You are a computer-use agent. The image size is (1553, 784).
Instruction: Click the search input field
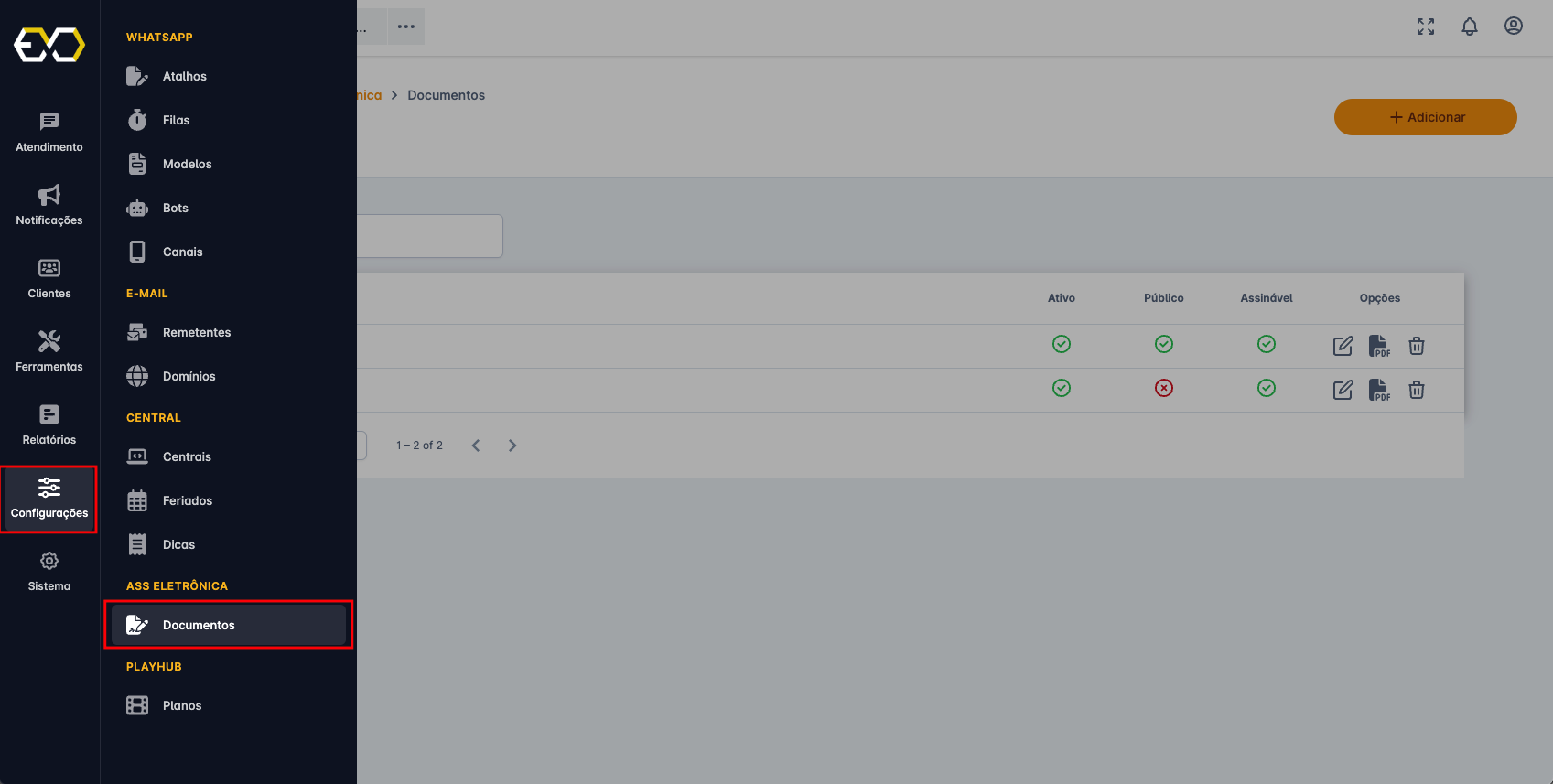(x=430, y=236)
